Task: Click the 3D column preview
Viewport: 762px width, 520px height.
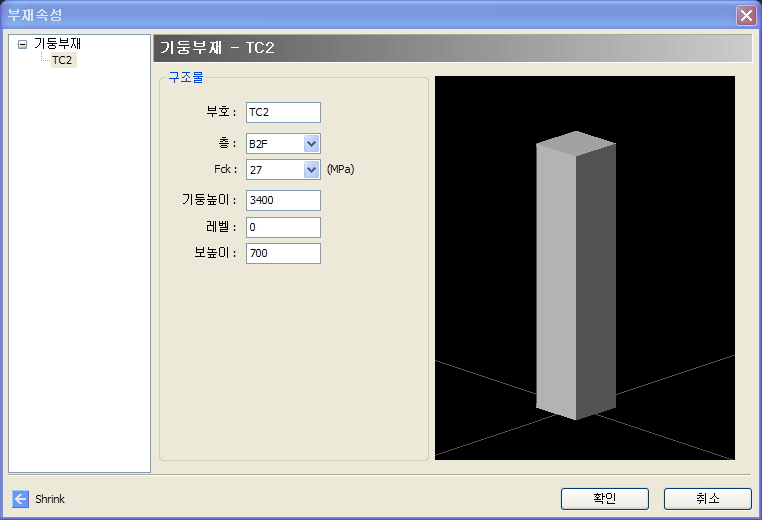Action: click(585, 268)
